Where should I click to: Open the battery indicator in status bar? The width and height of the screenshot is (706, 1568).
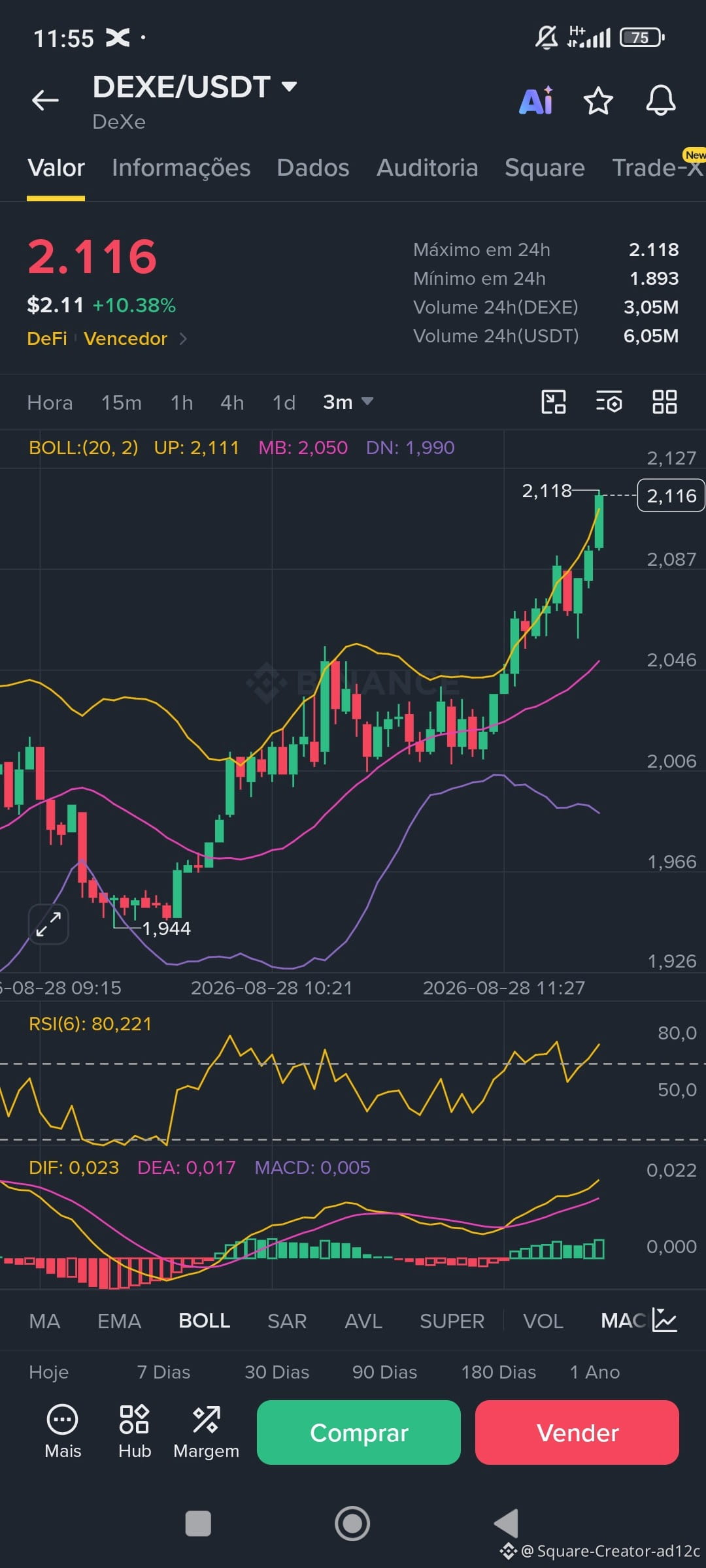[642, 38]
